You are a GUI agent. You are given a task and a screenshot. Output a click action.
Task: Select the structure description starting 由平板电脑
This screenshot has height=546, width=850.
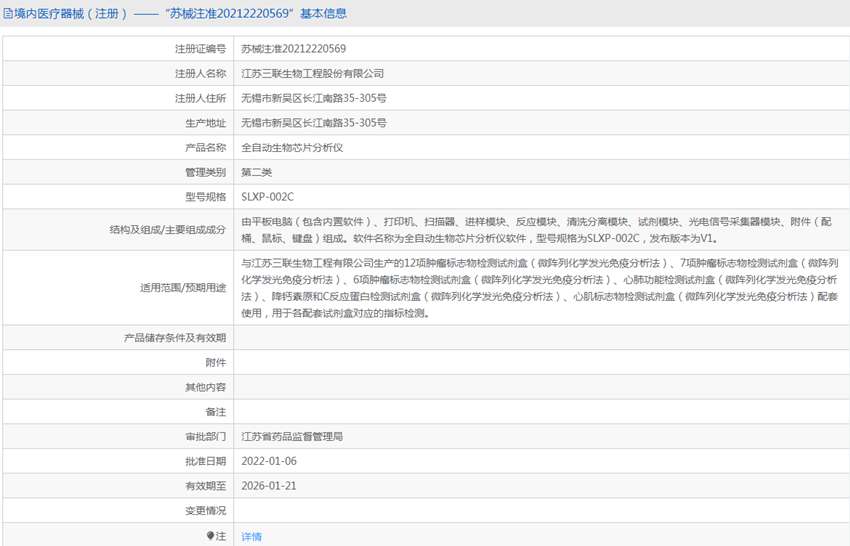tap(536, 230)
